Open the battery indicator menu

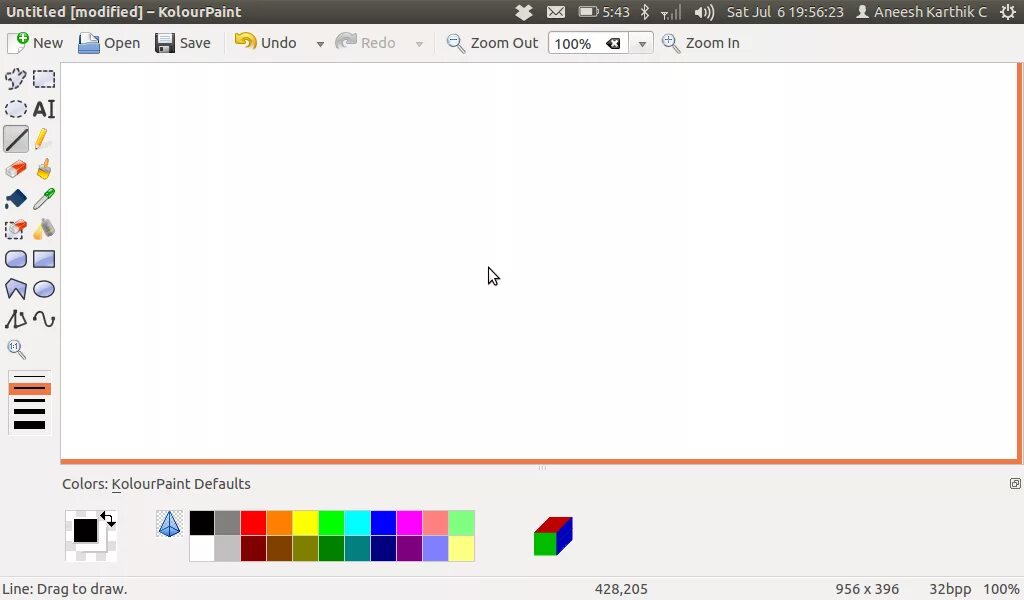[603, 12]
